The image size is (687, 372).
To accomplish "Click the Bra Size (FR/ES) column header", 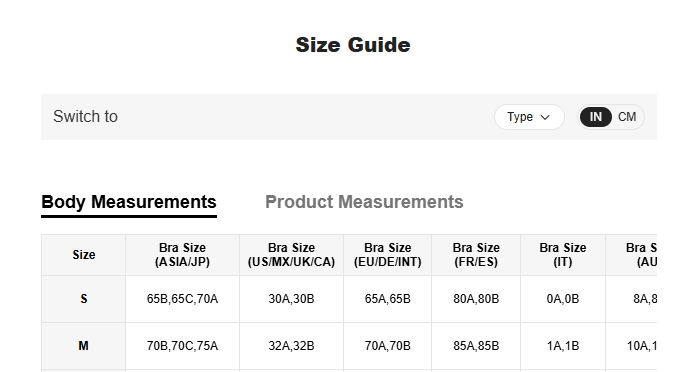I will point(476,255).
